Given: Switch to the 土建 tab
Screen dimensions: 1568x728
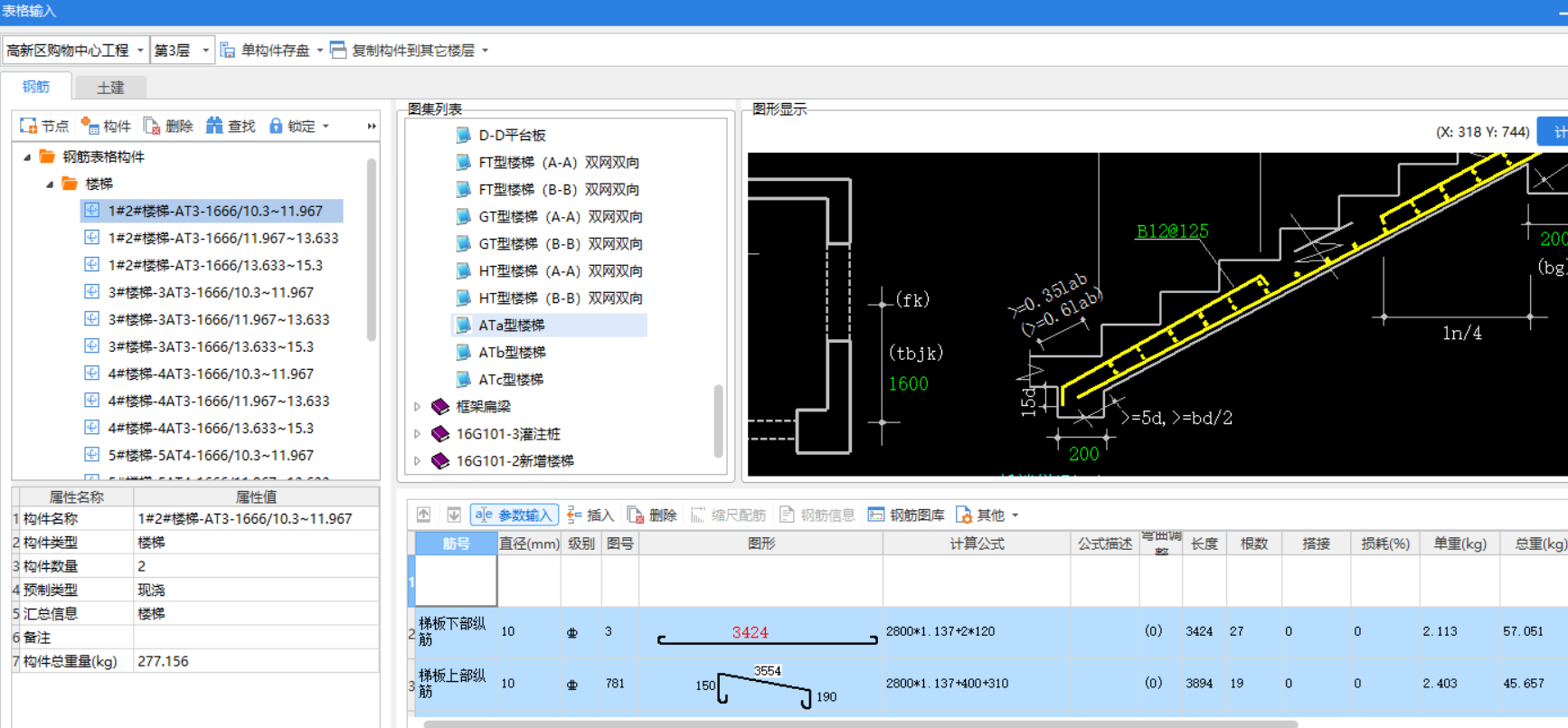Looking at the screenshot, I should (110, 87).
